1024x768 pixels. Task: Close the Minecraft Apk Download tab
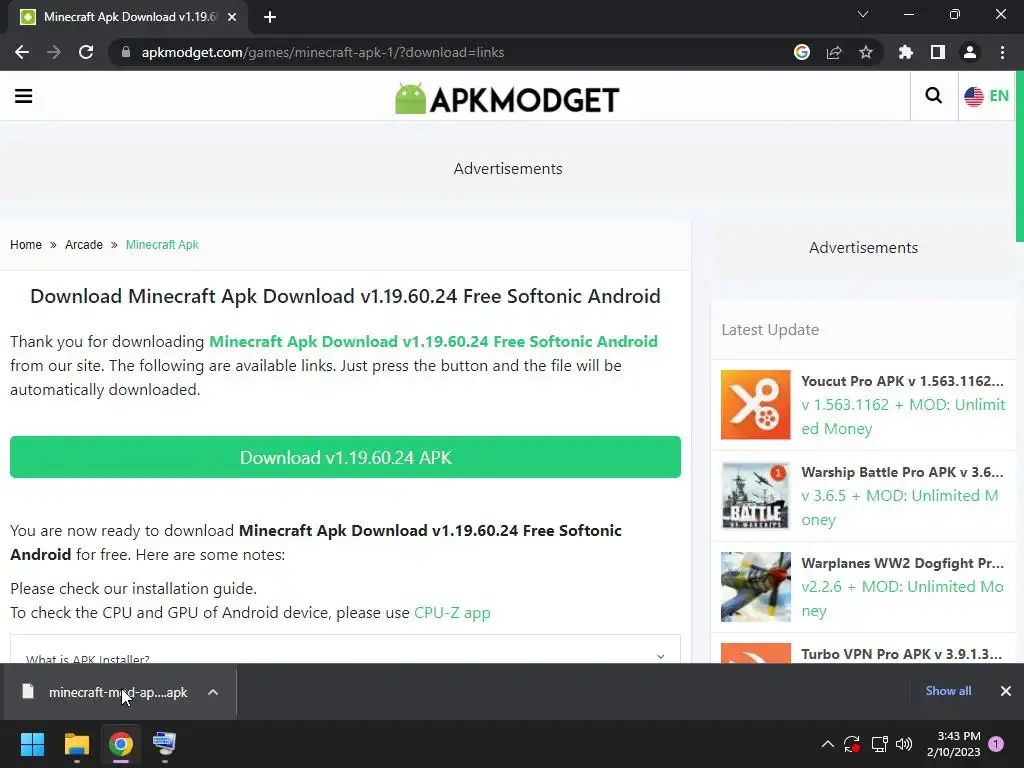click(x=232, y=17)
